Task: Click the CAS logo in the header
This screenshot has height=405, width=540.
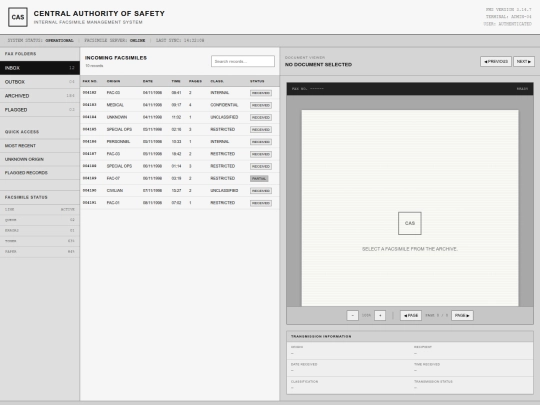Action: click(x=18, y=17)
